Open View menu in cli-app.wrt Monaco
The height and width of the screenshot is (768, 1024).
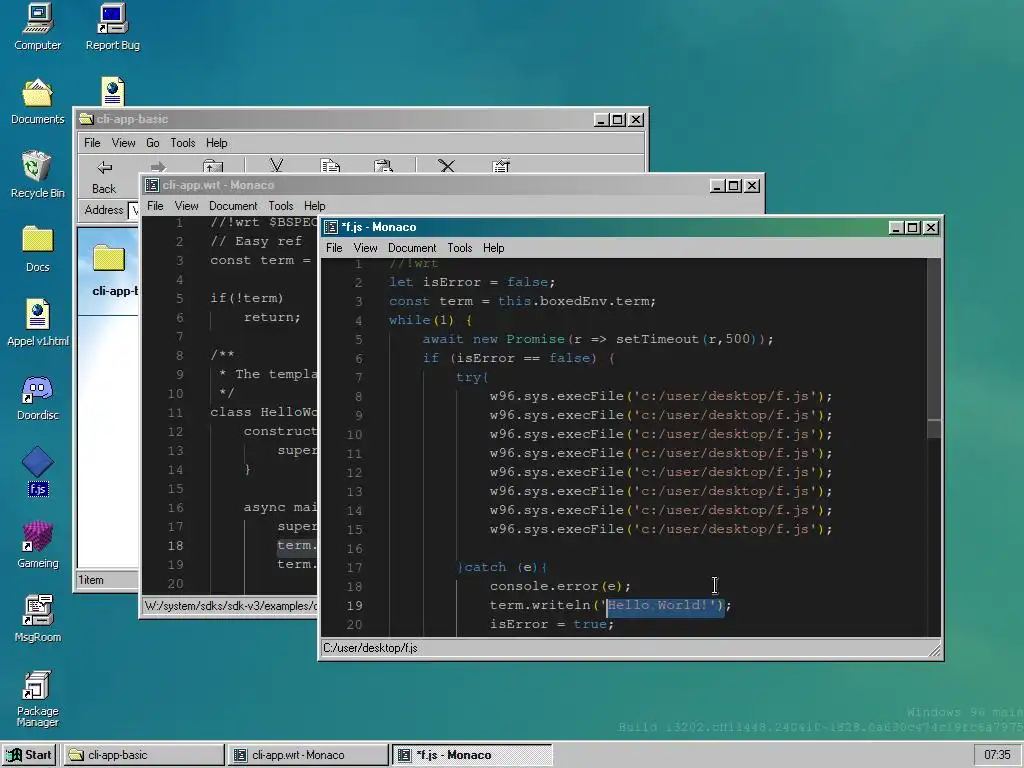point(186,206)
